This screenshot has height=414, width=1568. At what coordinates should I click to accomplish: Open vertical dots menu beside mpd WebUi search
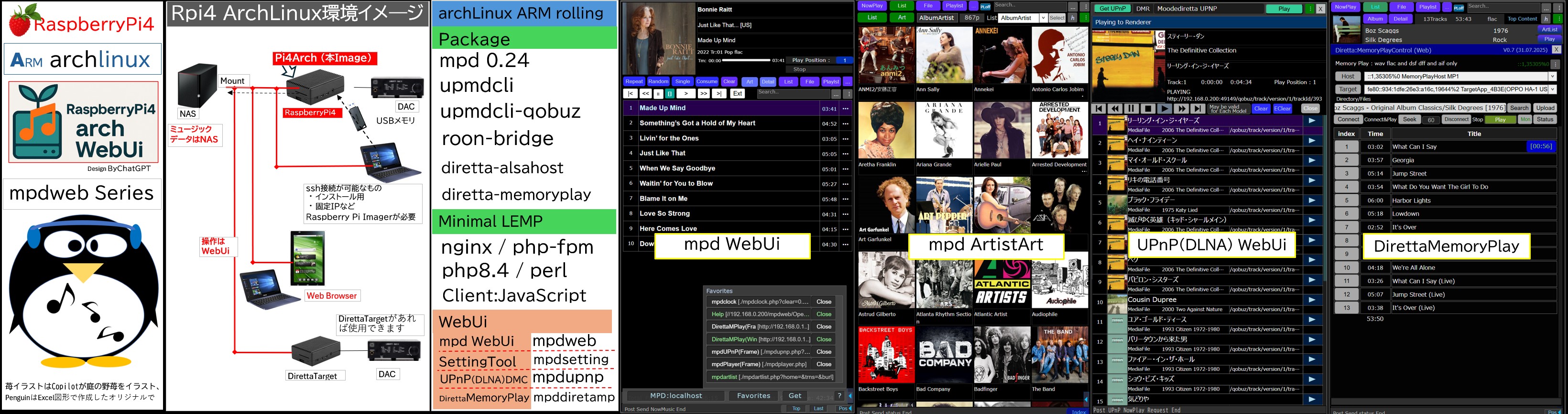coord(848,94)
